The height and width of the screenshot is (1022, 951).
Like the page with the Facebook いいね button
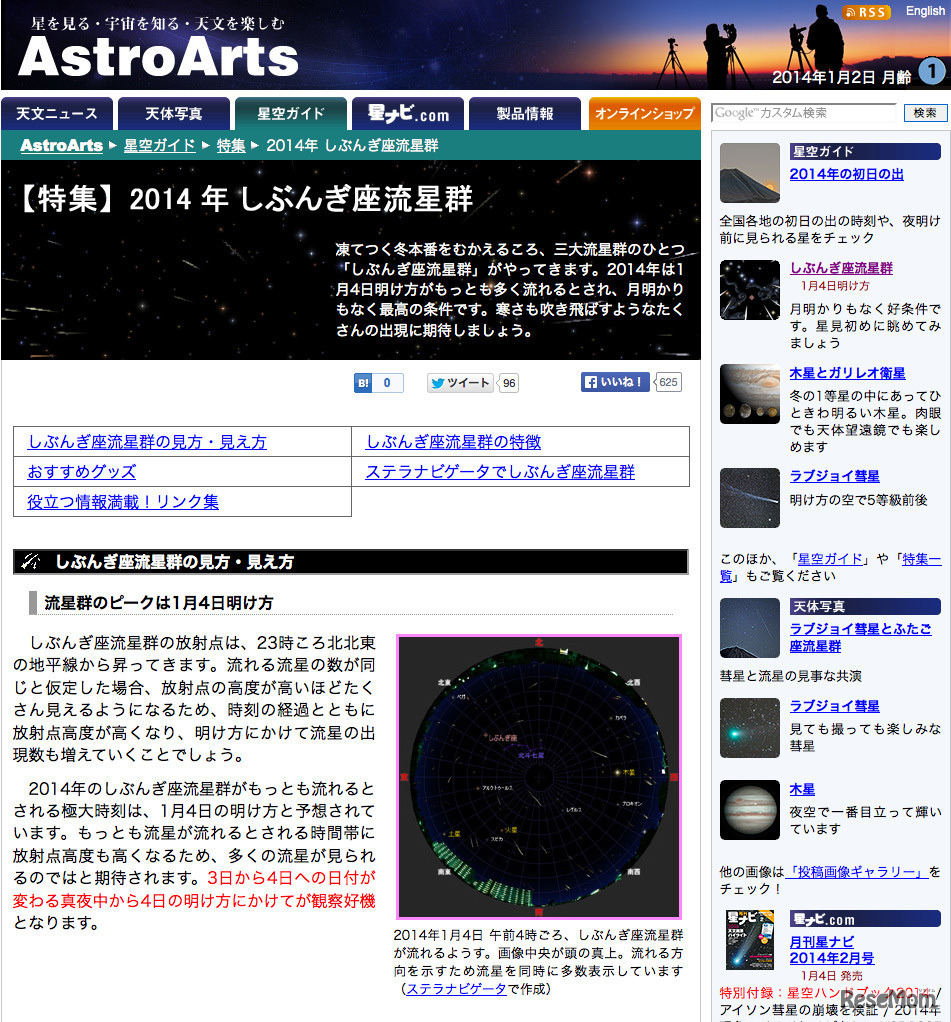pyautogui.click(x=614, y=383)
